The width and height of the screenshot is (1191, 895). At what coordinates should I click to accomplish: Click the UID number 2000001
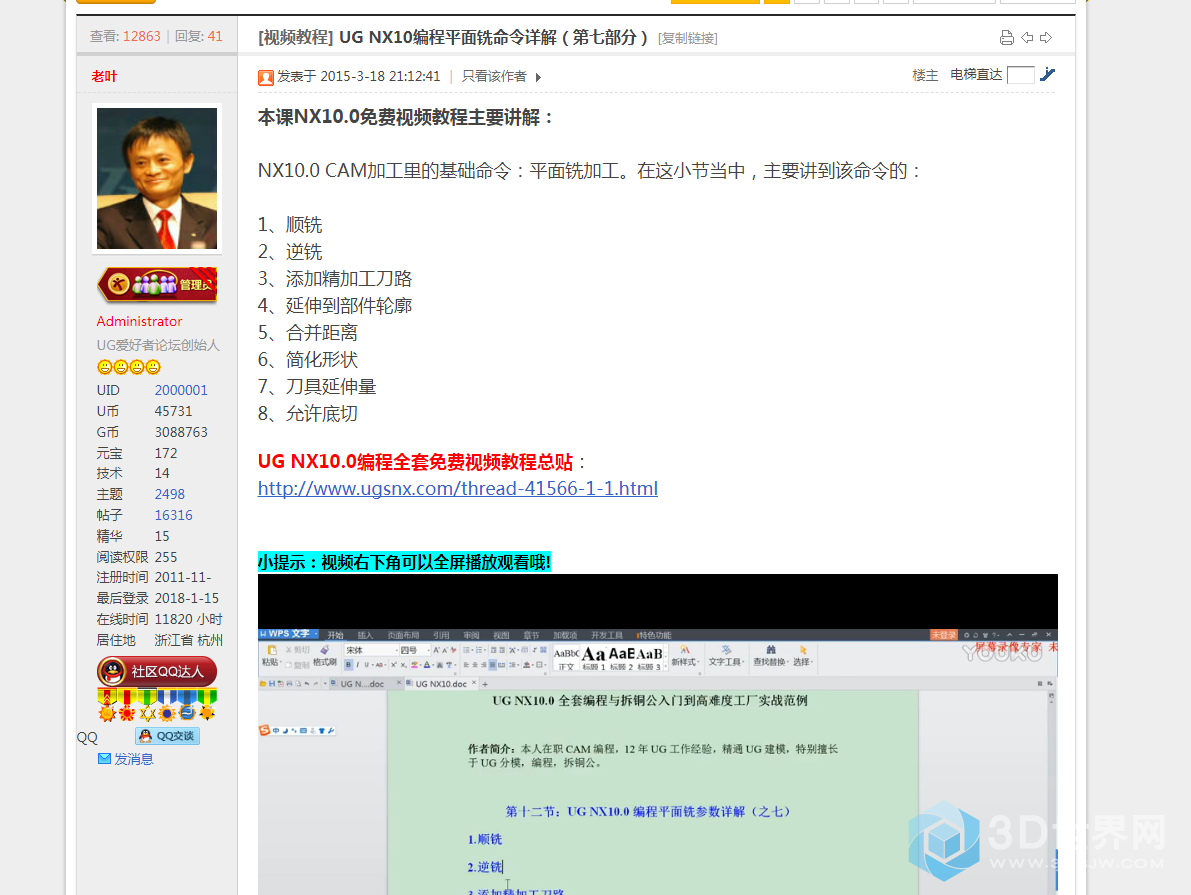tap(181, 390)
